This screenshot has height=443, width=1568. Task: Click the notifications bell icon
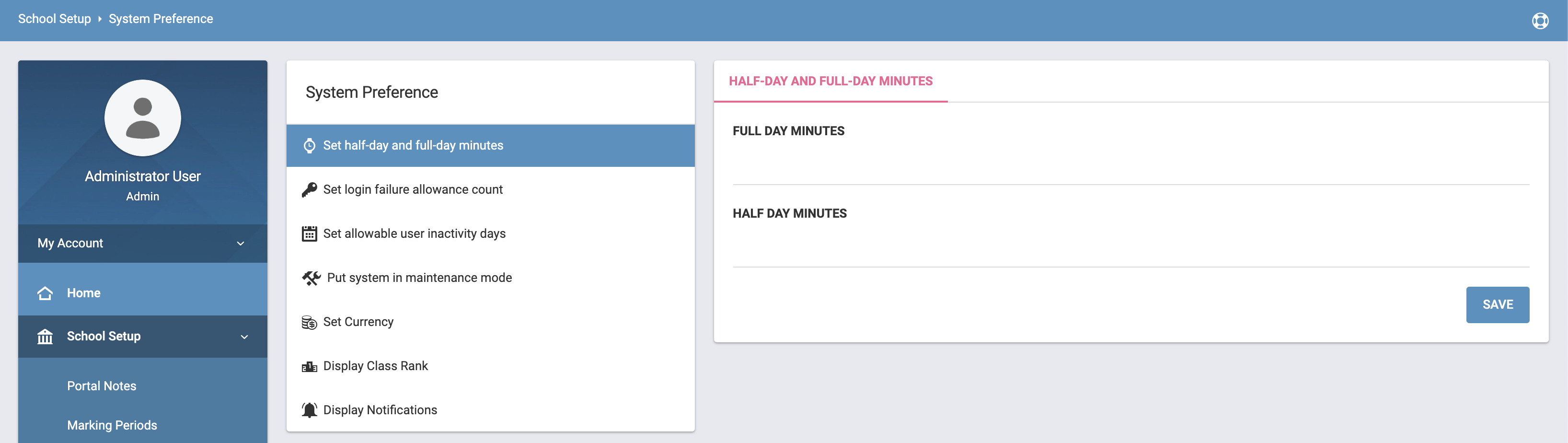pyautogui.click(x=309, y=410)
